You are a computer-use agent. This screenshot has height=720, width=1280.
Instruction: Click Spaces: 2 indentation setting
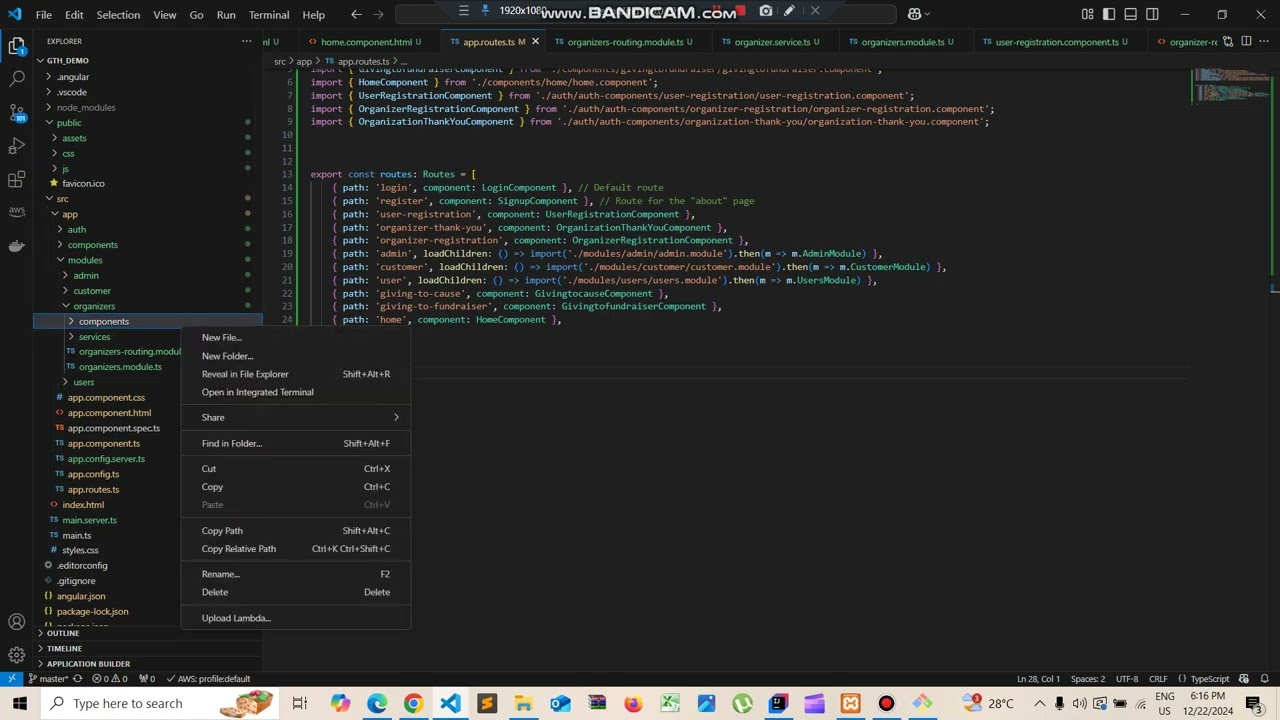point(1088,679)
